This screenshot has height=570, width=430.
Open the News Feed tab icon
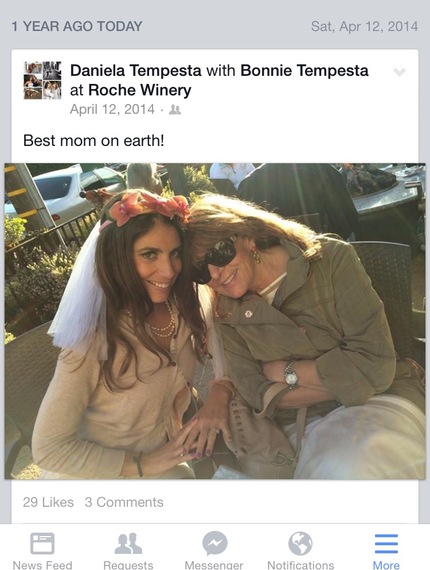click(x=43, y=543)
